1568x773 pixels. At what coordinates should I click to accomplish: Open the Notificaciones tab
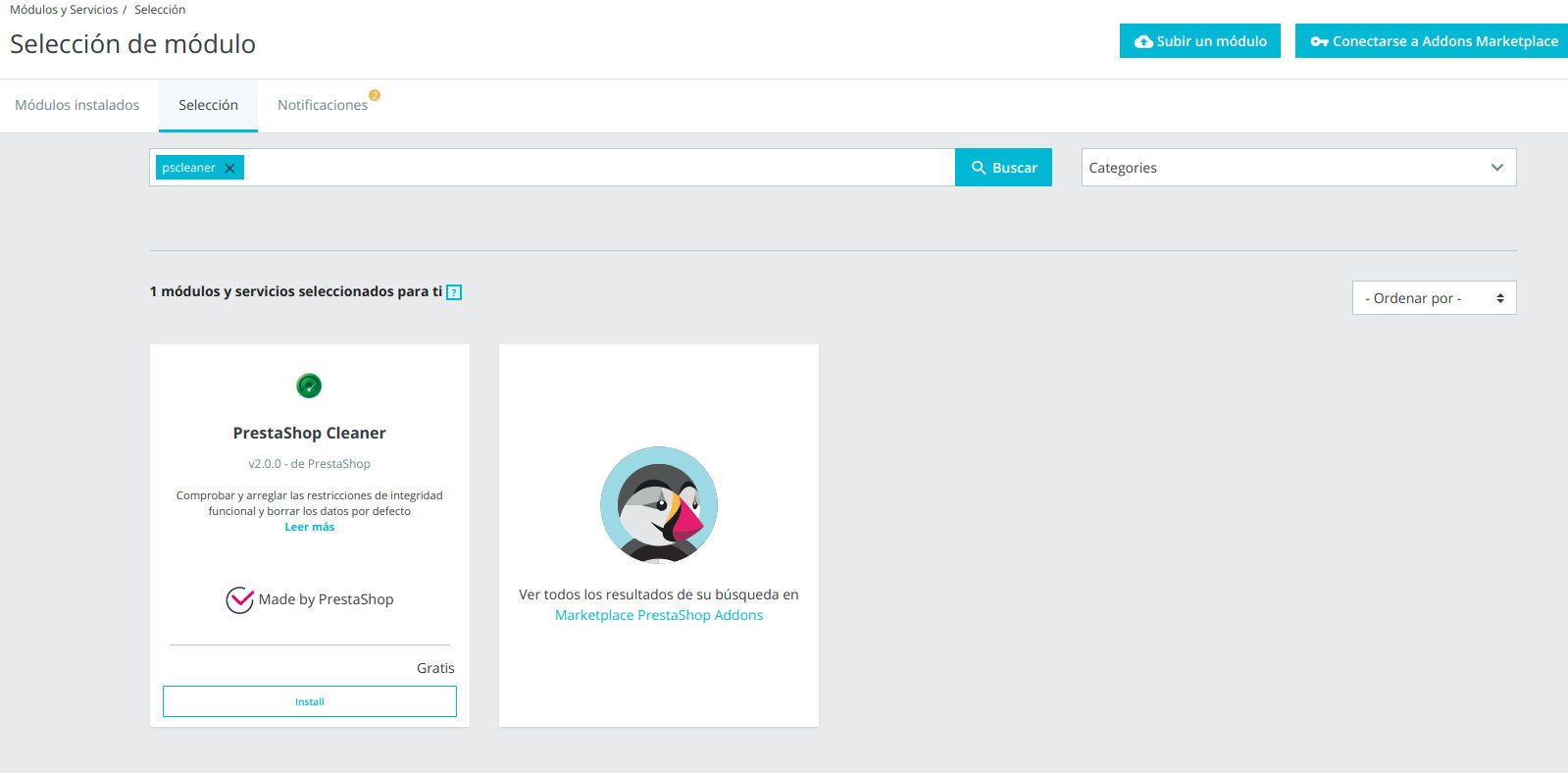coord(323,105)
